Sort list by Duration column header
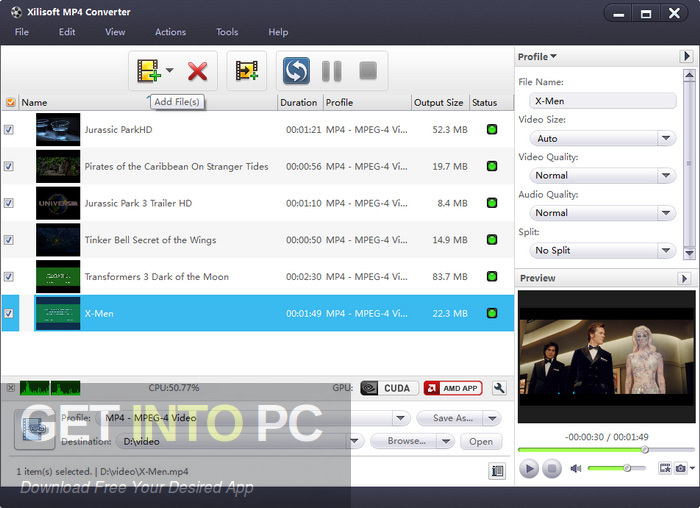The width and height of the screenshot is (700, 508). 299,103
